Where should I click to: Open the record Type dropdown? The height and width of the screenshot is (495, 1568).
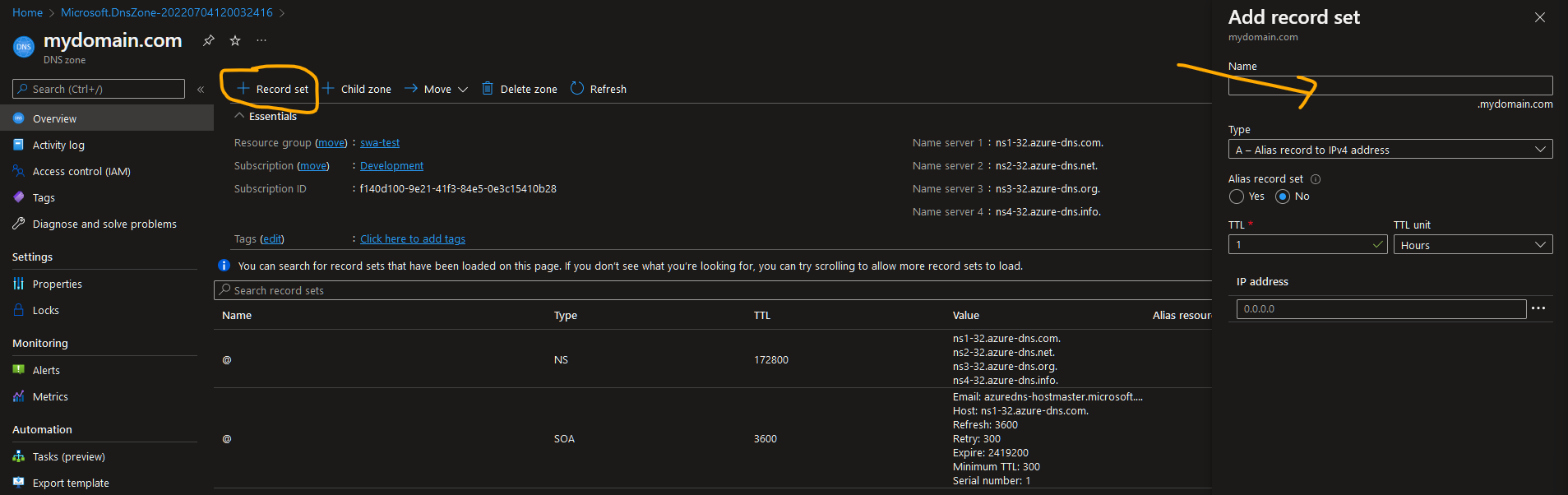1390,150
